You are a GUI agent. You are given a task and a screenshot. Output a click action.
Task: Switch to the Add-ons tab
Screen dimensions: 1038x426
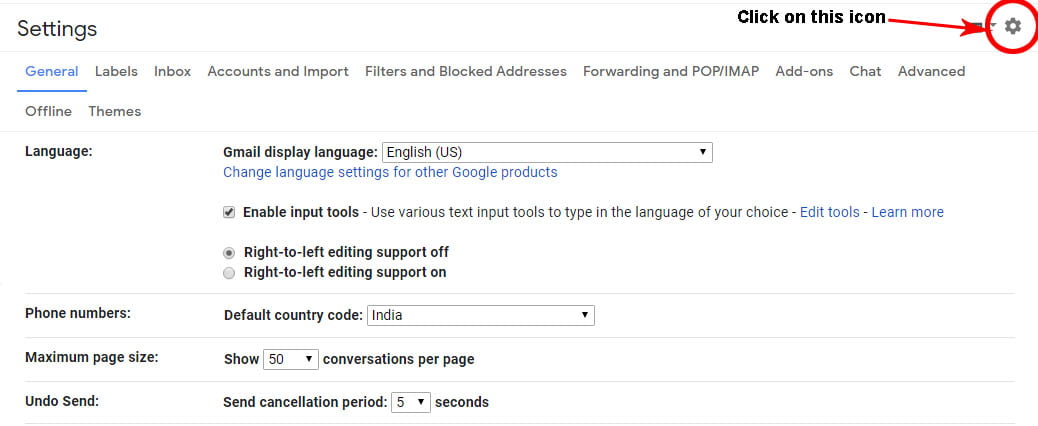click(804, 71)
